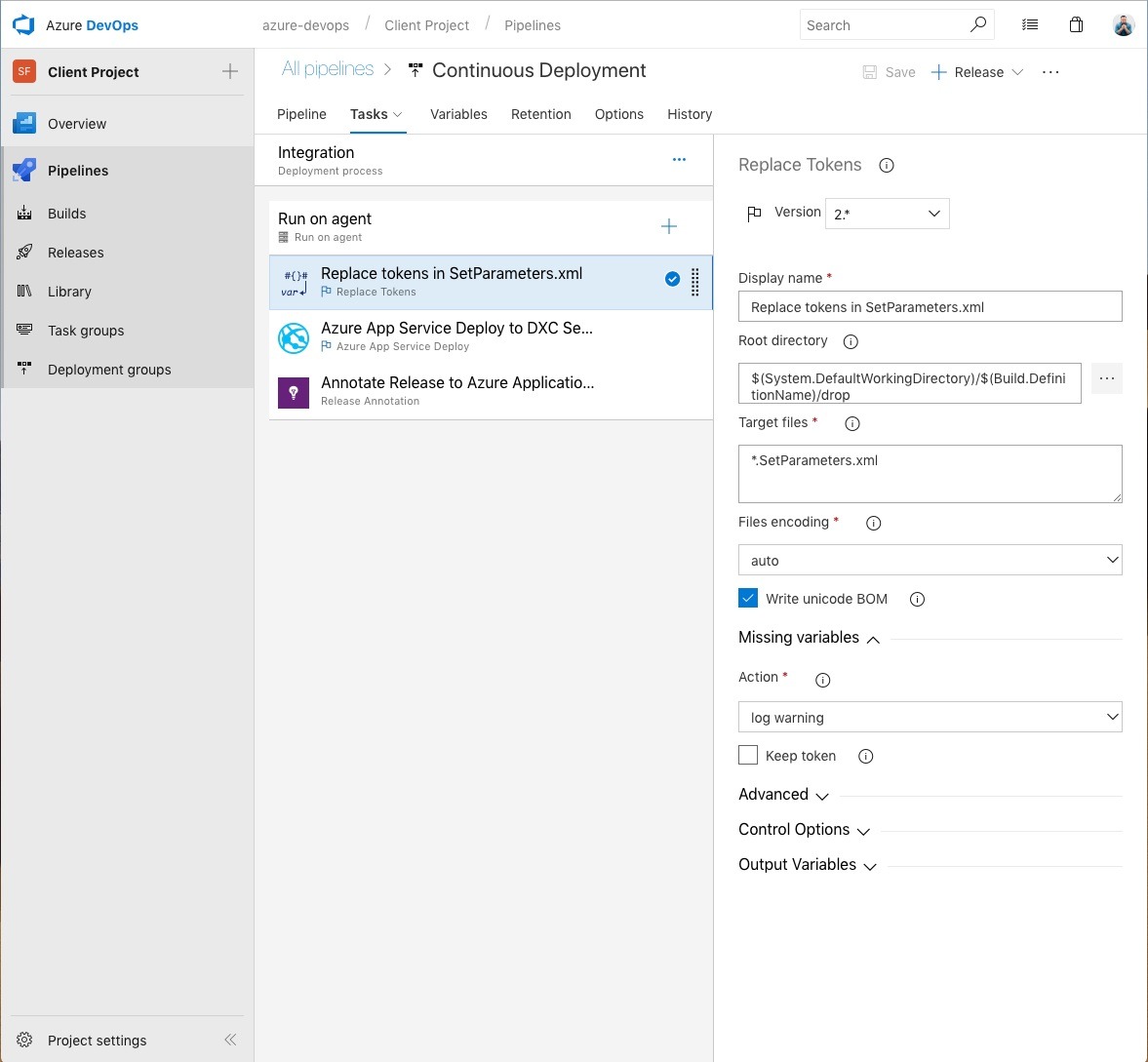
Task: Go to All pipelines link
Action: click(328, 69)
